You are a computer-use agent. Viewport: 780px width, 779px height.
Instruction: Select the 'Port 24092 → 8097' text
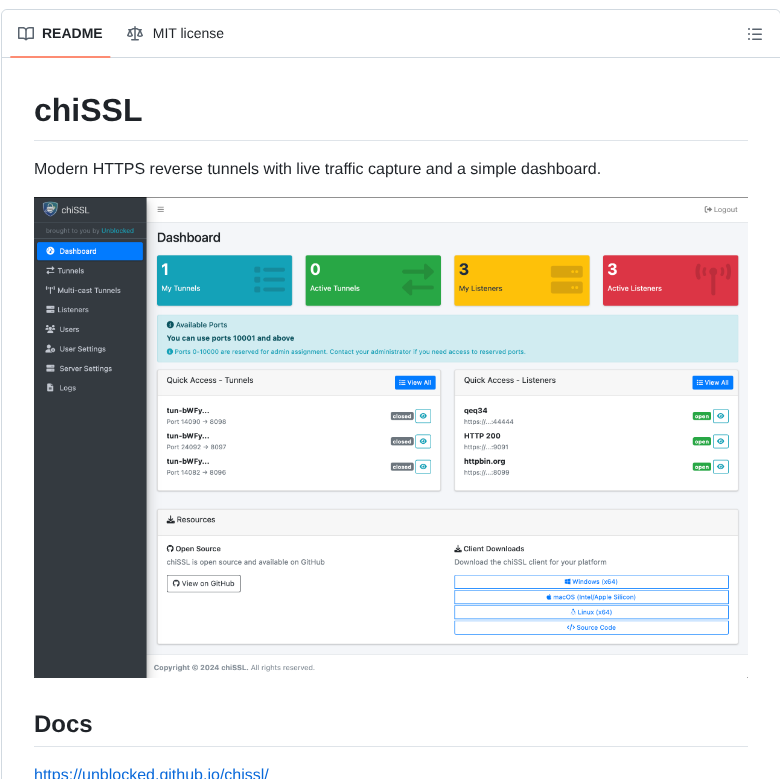click(x=196, y=447)
